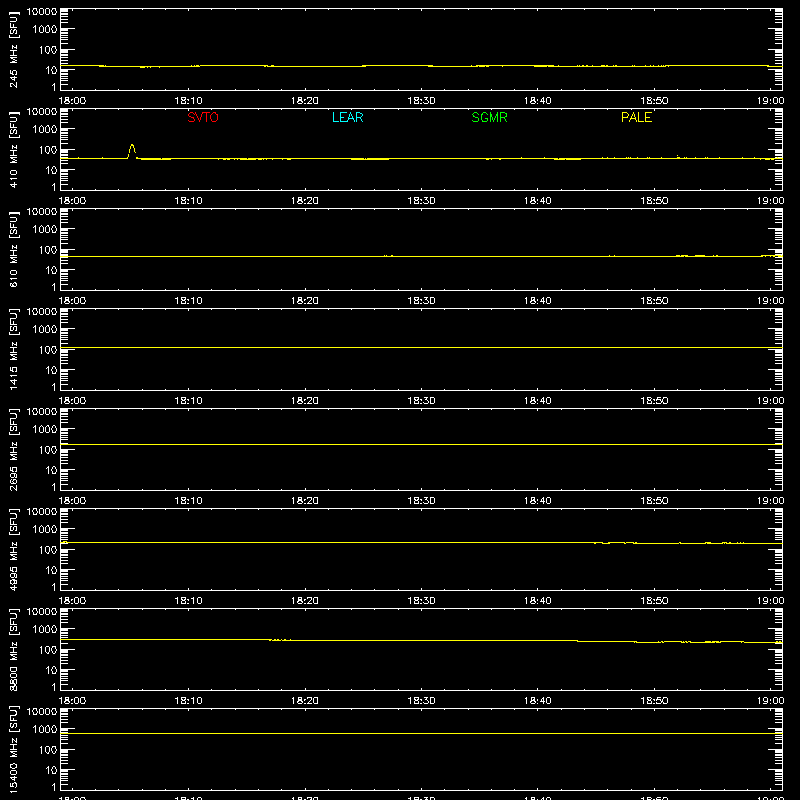
Task: Click the 18:30 label under the 8800 MHz plot
Action: (421, 701)
